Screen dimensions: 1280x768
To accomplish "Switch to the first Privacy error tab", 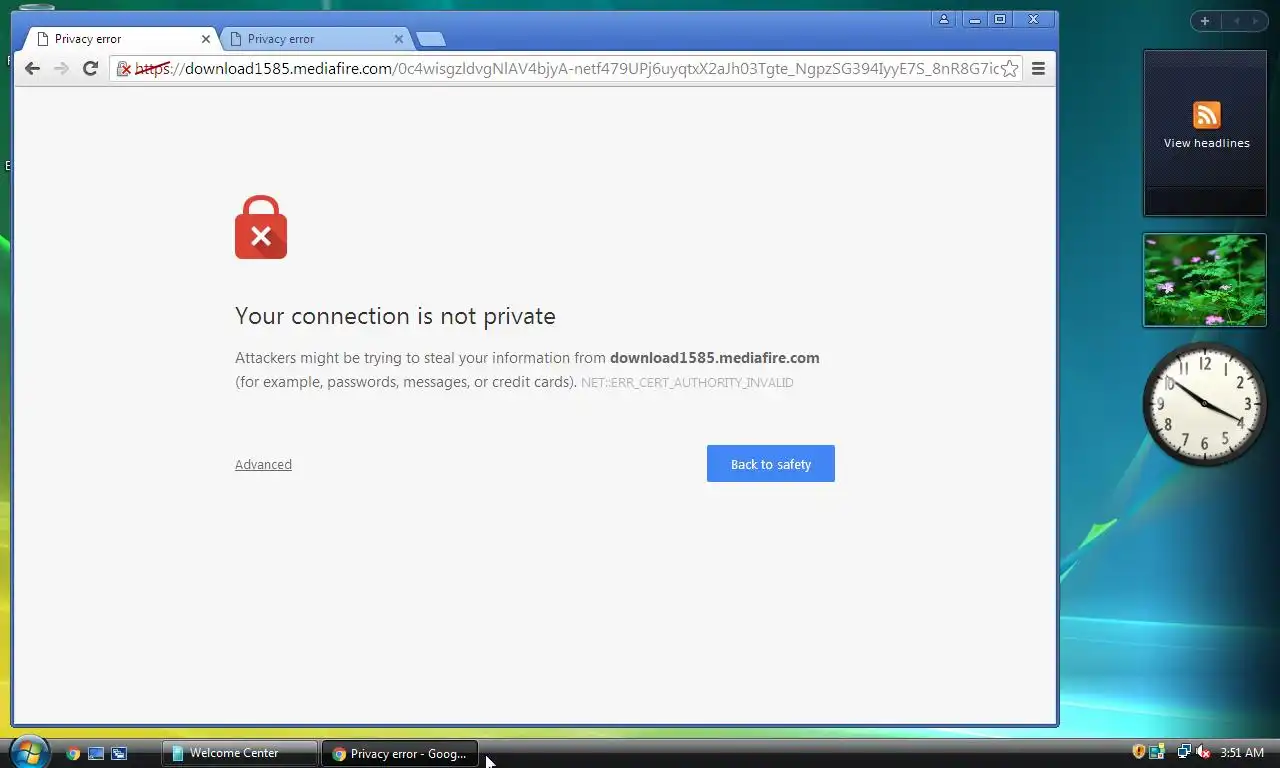I will click(x=118, y=39).
